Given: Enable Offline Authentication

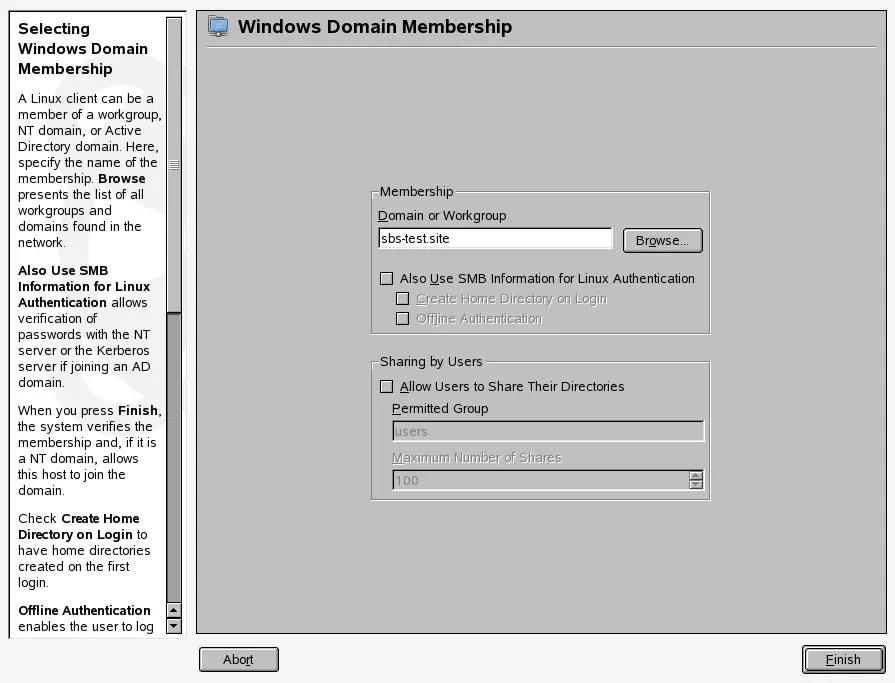Looking at the screenshot, I should 403,318.
